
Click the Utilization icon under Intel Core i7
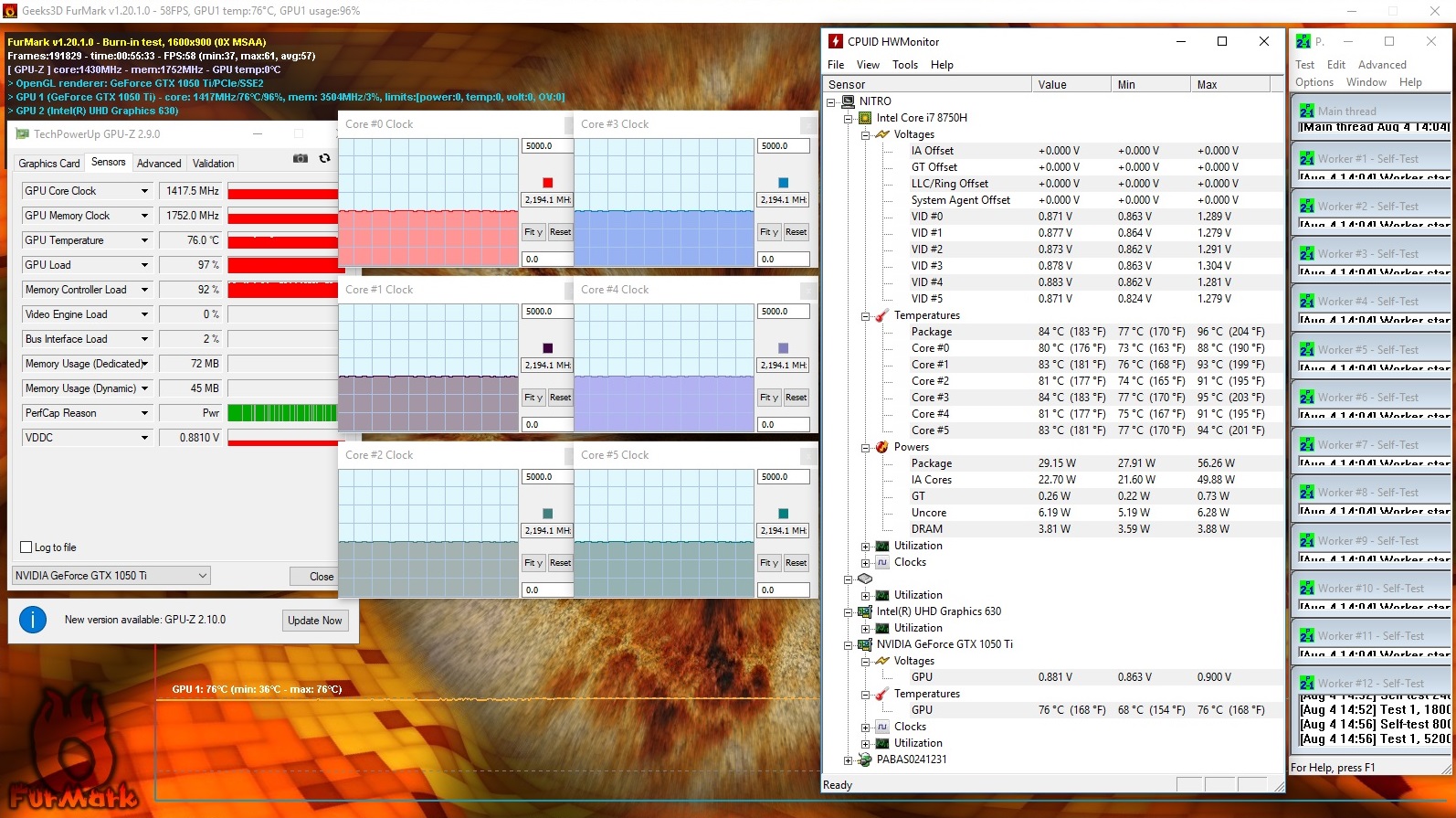(882, 546)
